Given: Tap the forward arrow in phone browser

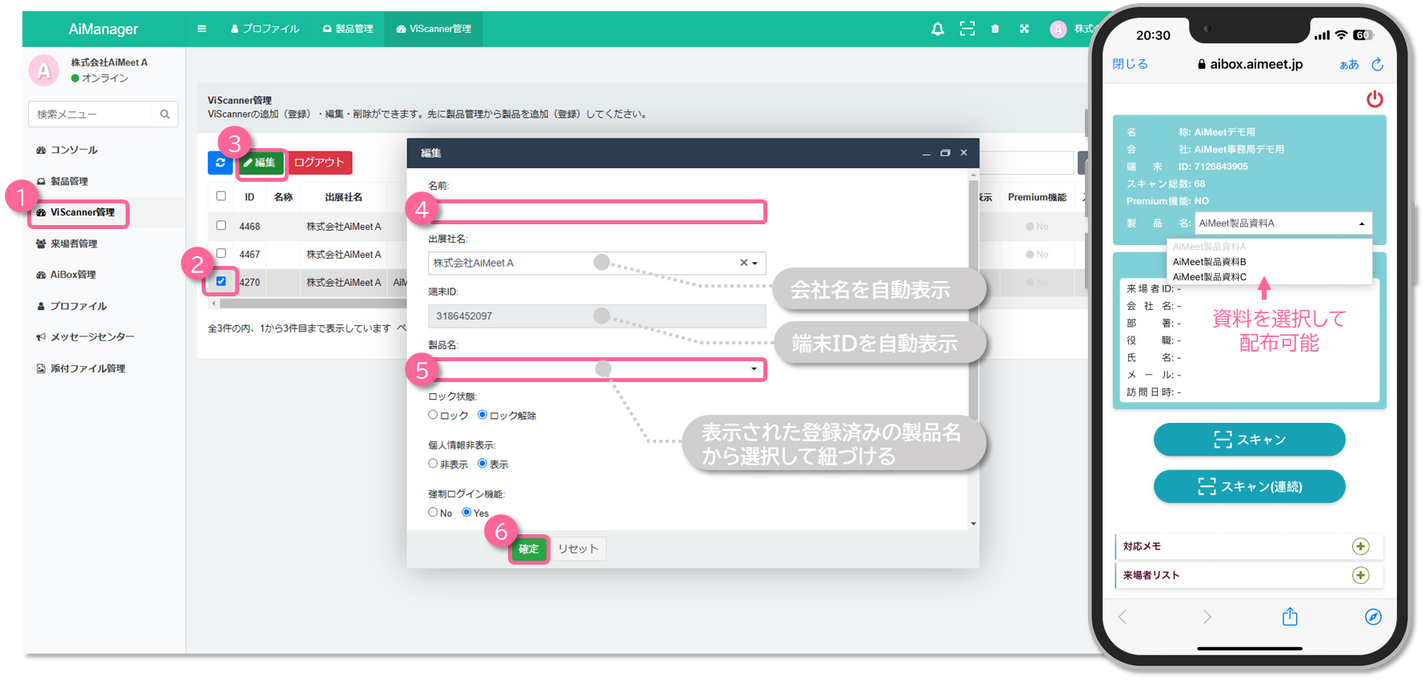Looking at the screenshot, I should pyautogui.click(x=1207, y=616).
